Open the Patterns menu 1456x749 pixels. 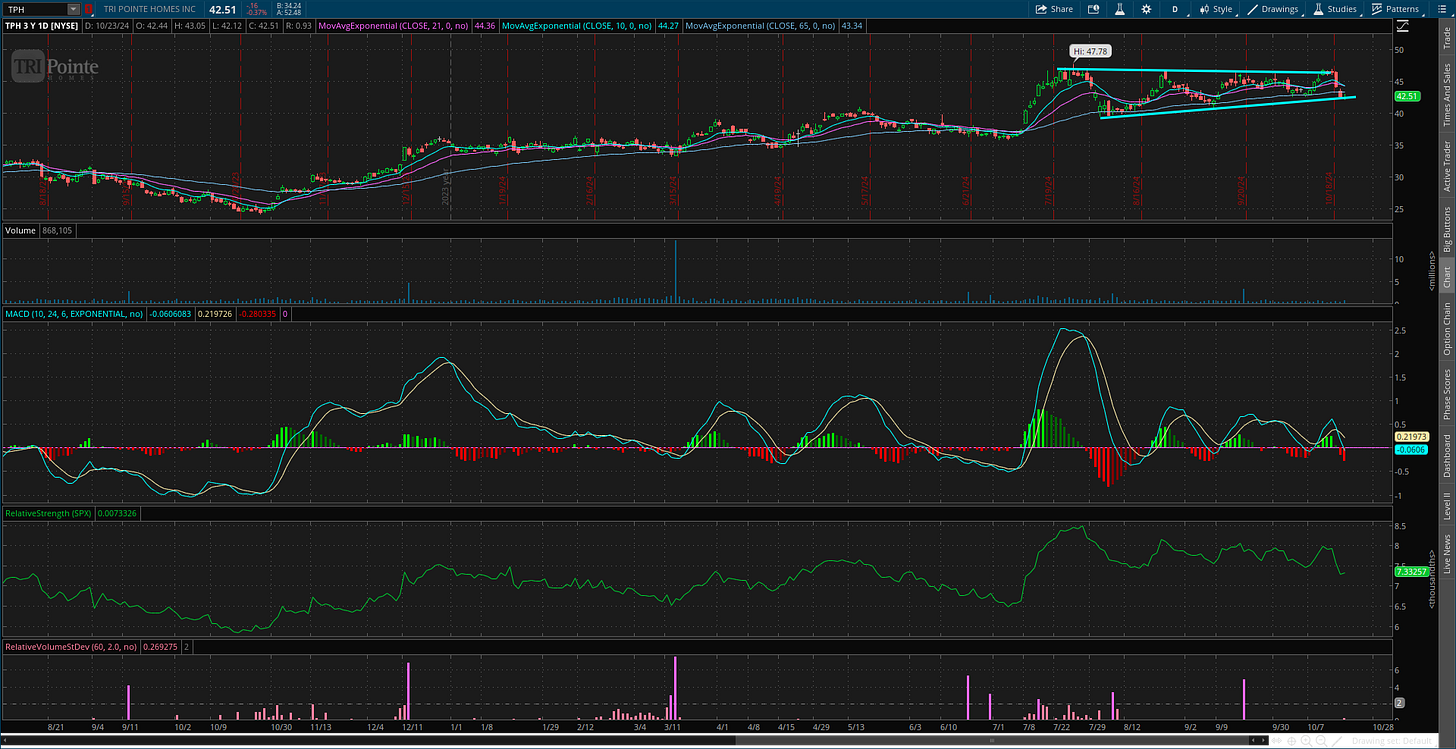(1398, 9)
